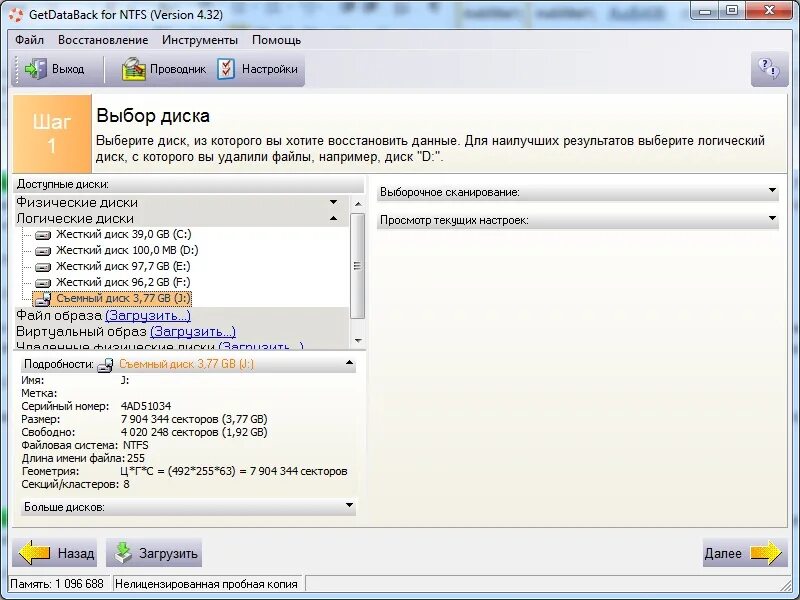This screenshot has height=600, width=800.
Task: Click size value 7 904 344 секторов (3,77 GB)
Action: (194, 419)
